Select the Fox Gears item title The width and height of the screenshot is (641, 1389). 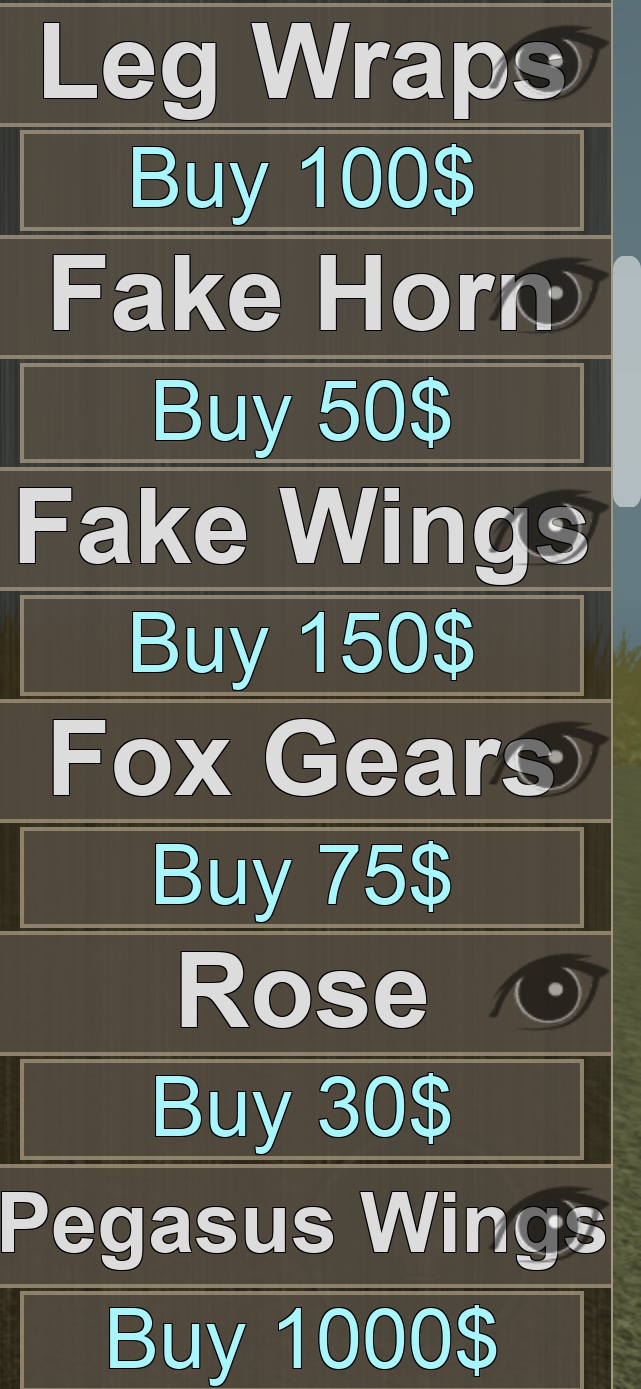tap(303, 760)
